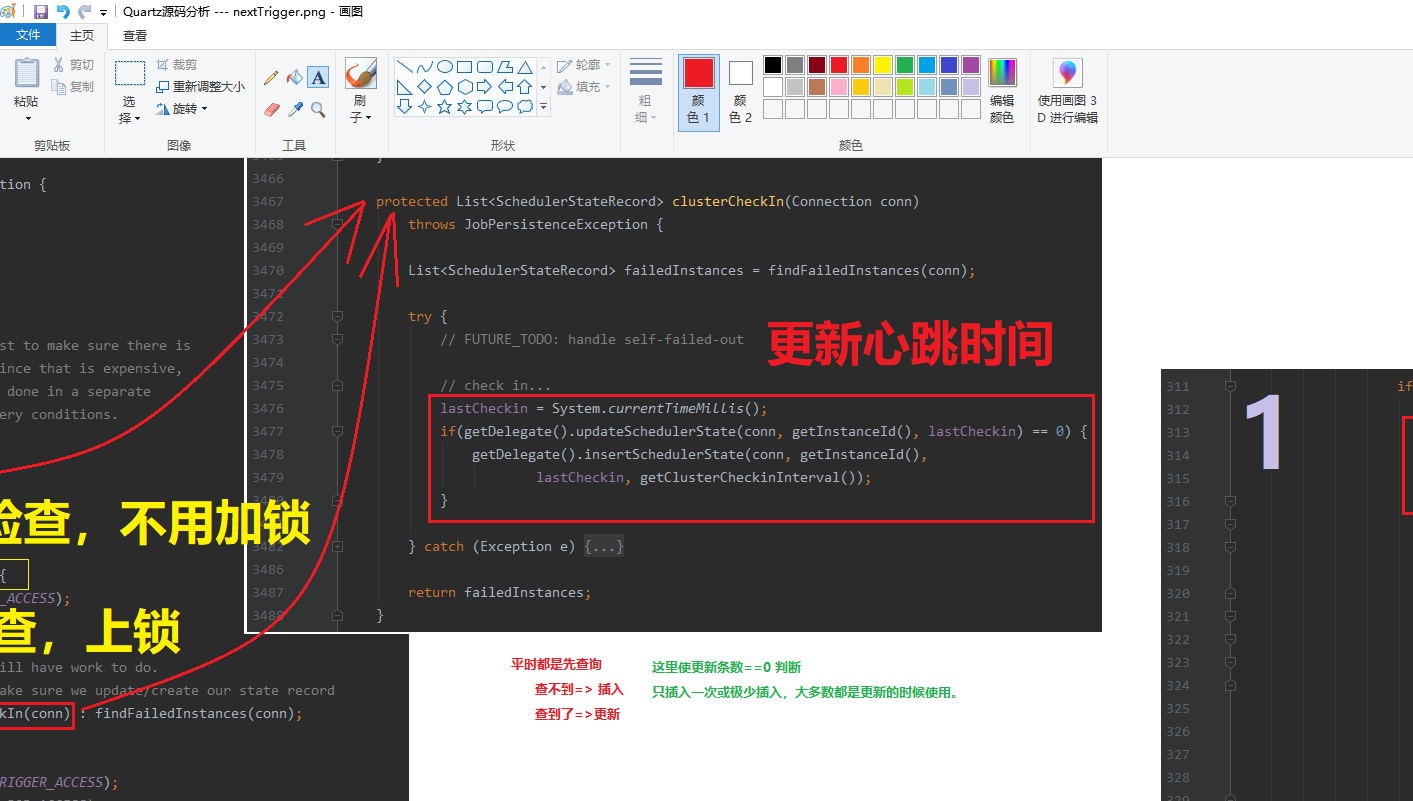This screenshot has height=801, width=1413.
Task: Switch to the 主页 (Home) tab
Action: point(82,35)
